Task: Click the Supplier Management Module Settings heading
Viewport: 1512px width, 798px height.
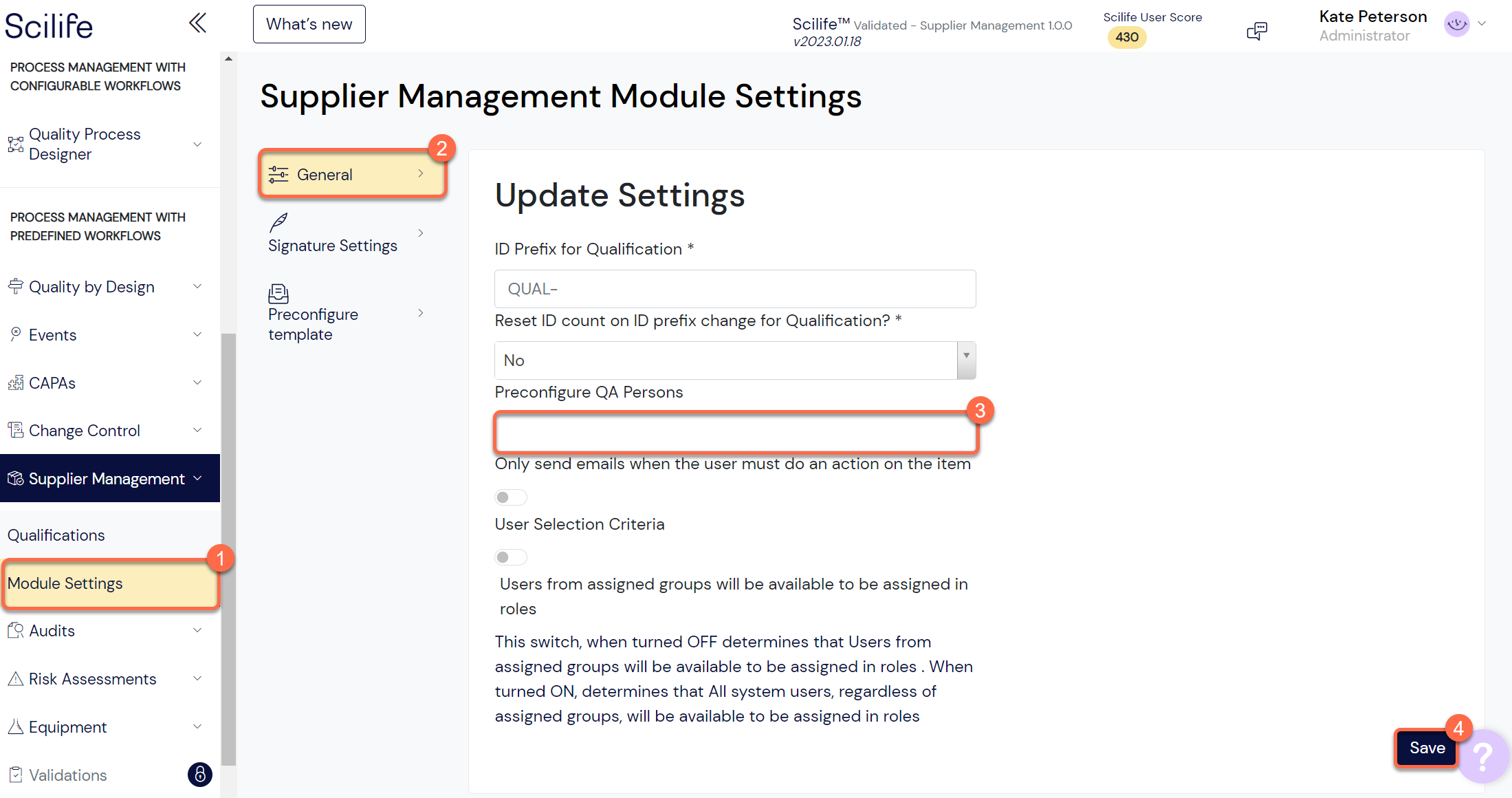Action: click(561, 96)
